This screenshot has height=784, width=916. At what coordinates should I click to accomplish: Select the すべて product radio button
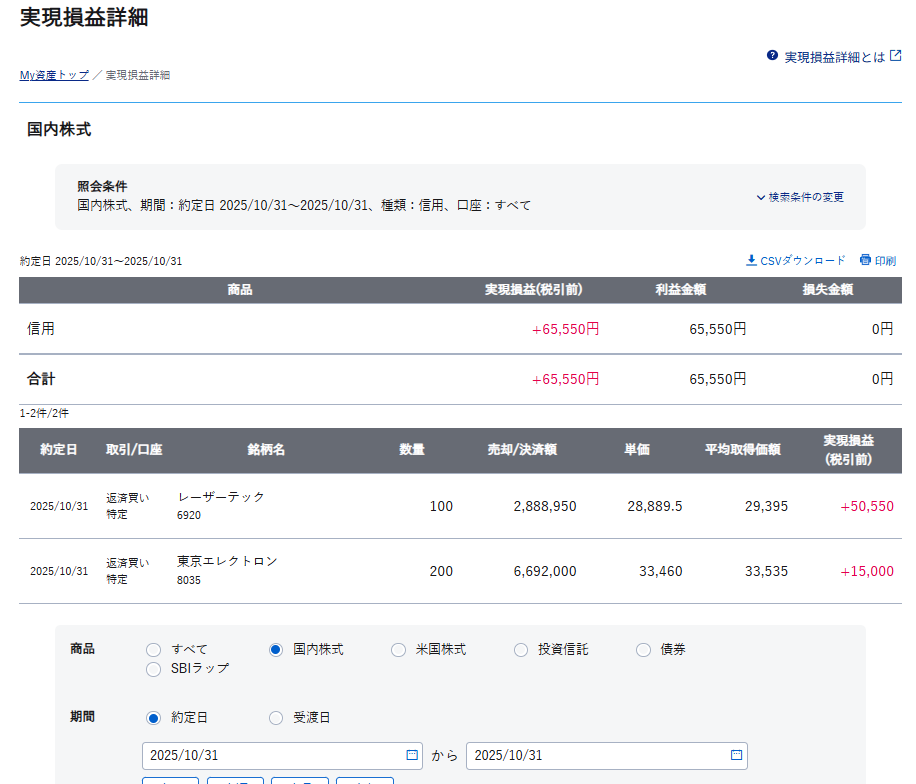pyautogui.click(x=153, y=650)
